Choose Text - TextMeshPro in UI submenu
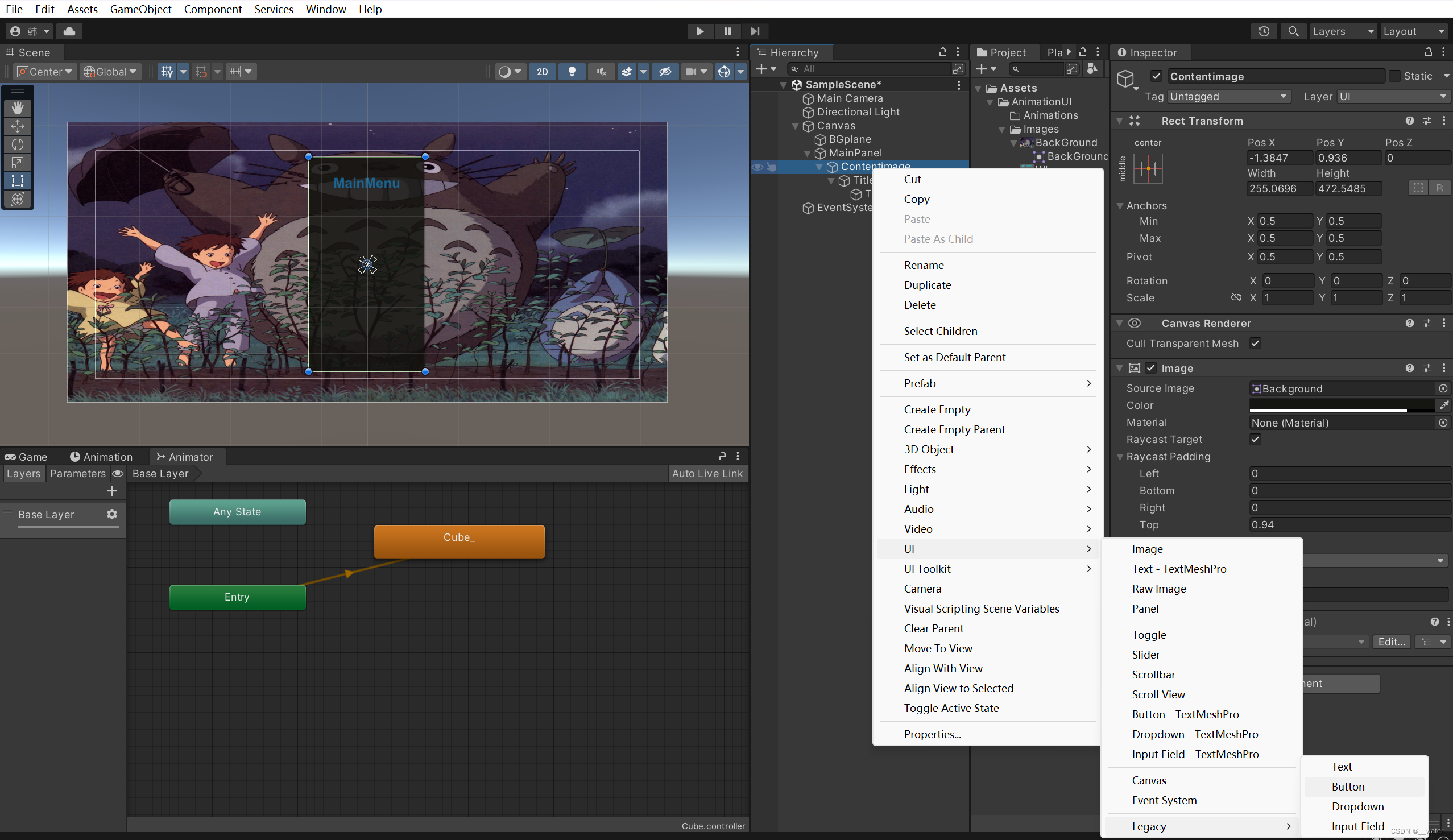Image resolution: width=1453 pixels, height=840 pixels. [1179, 569]
